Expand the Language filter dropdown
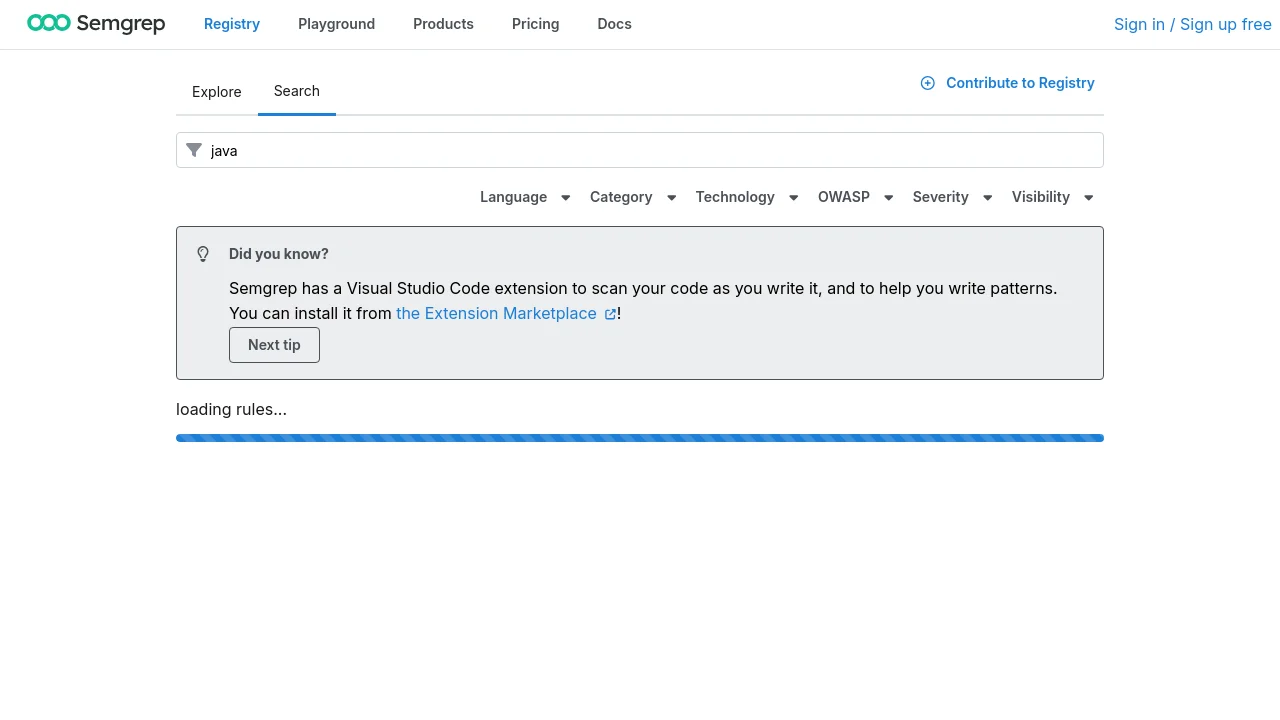Image resolution: width=1280 pixels, height=720 pixels. point(525,197)
